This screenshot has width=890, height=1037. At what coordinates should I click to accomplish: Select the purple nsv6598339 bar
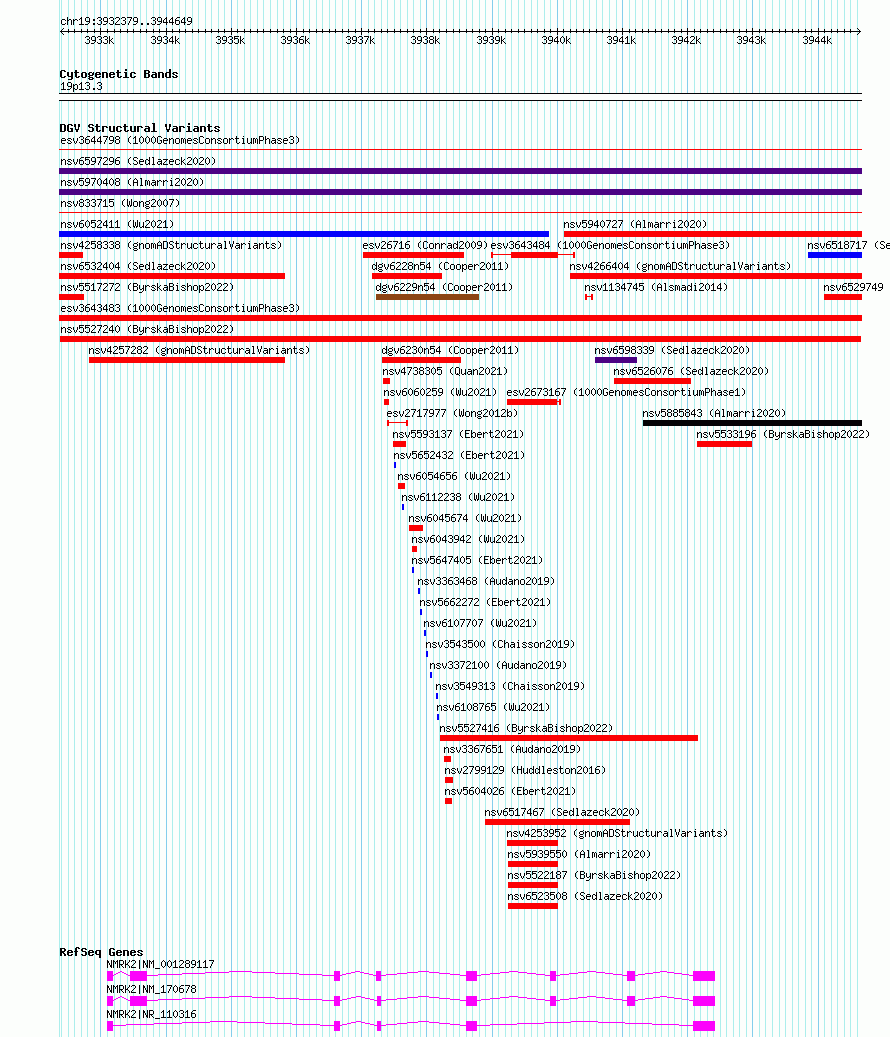click(x=616, y=360)
